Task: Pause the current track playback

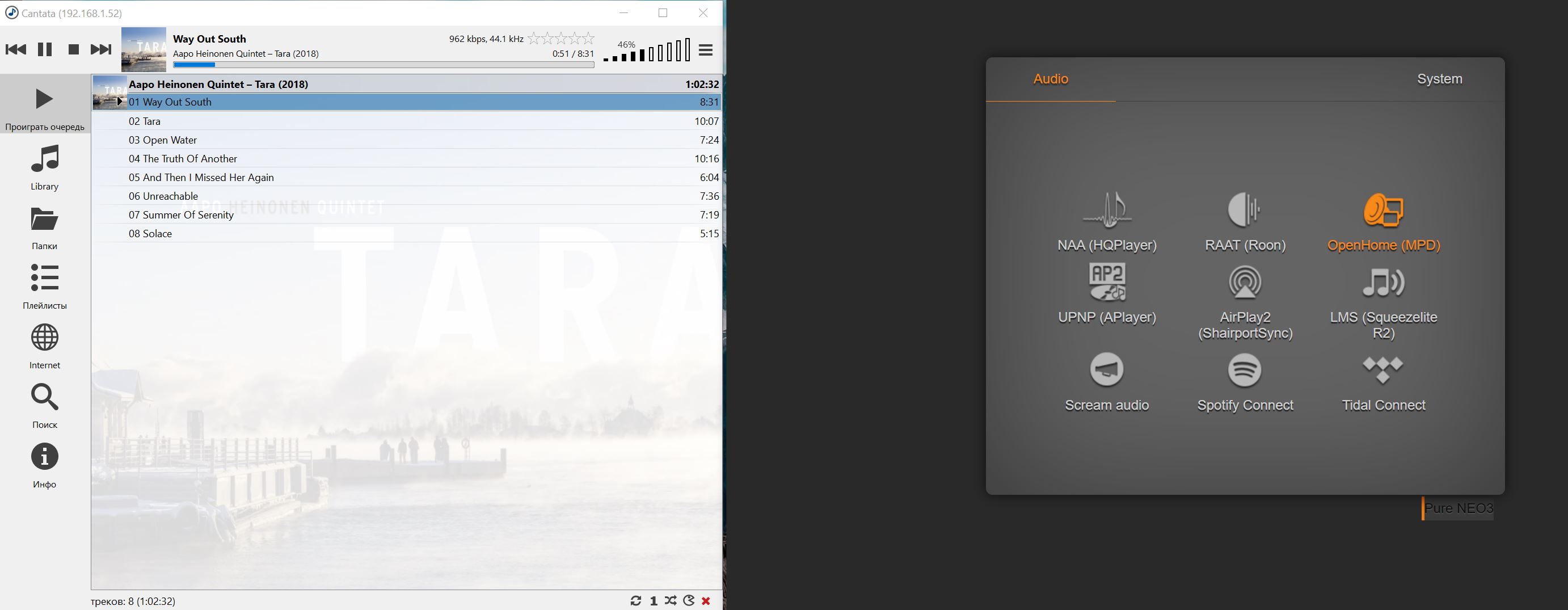Action: point(44,49)
